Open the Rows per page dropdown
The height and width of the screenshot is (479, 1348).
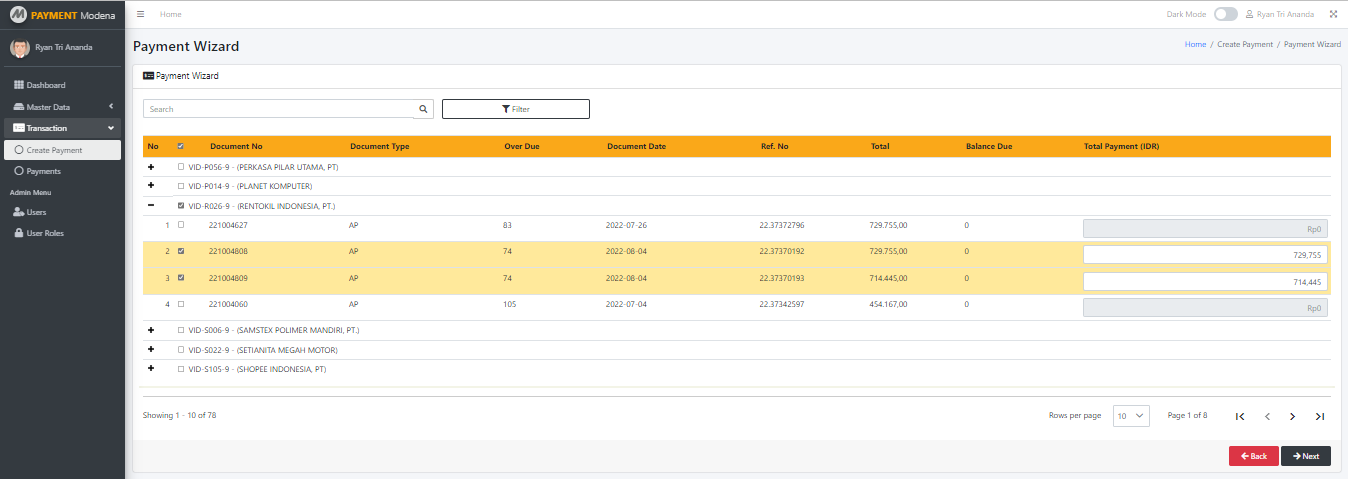point(1132,416)
